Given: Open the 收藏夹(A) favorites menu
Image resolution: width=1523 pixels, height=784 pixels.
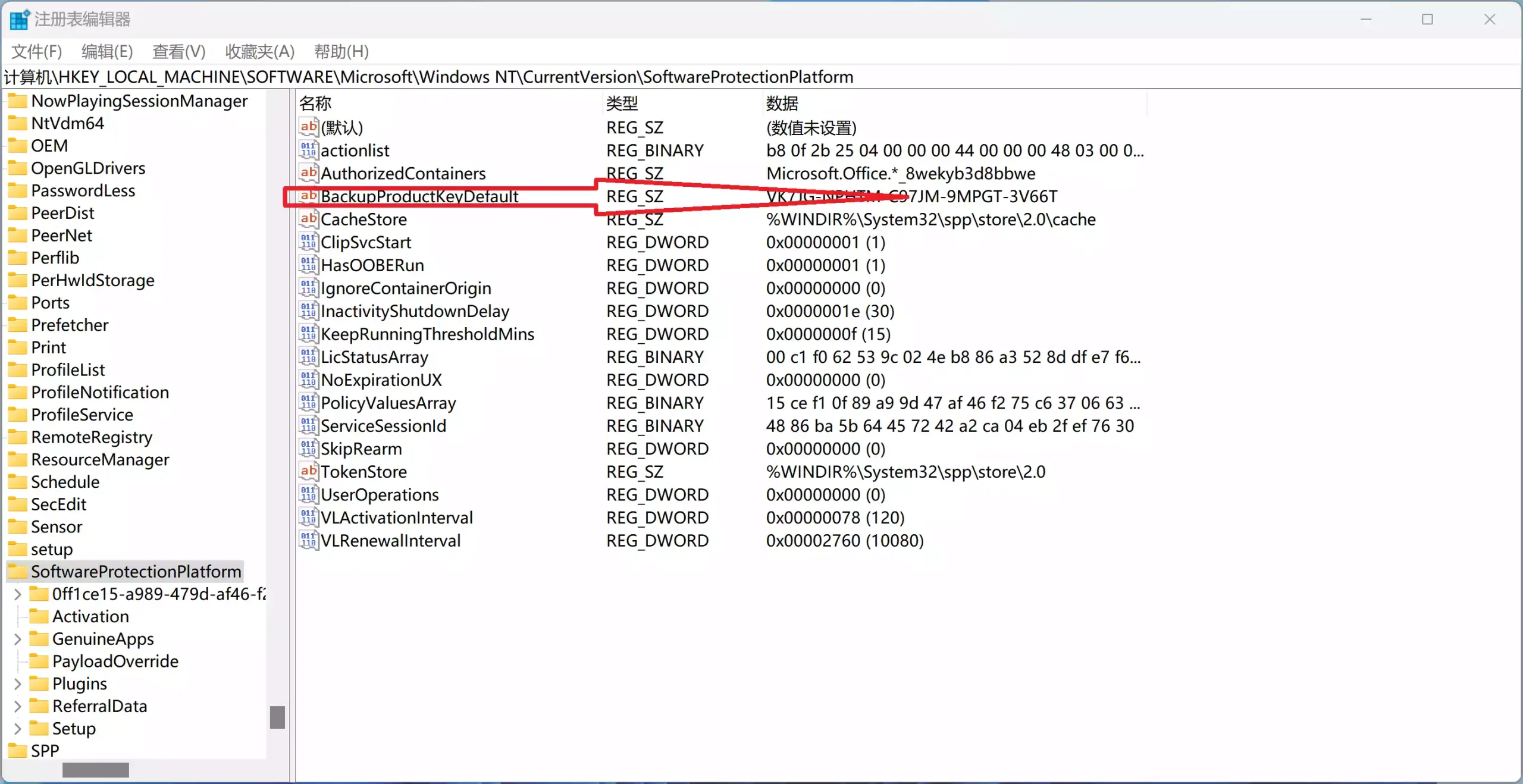Looking at the screenshot, I should [259, 52].
